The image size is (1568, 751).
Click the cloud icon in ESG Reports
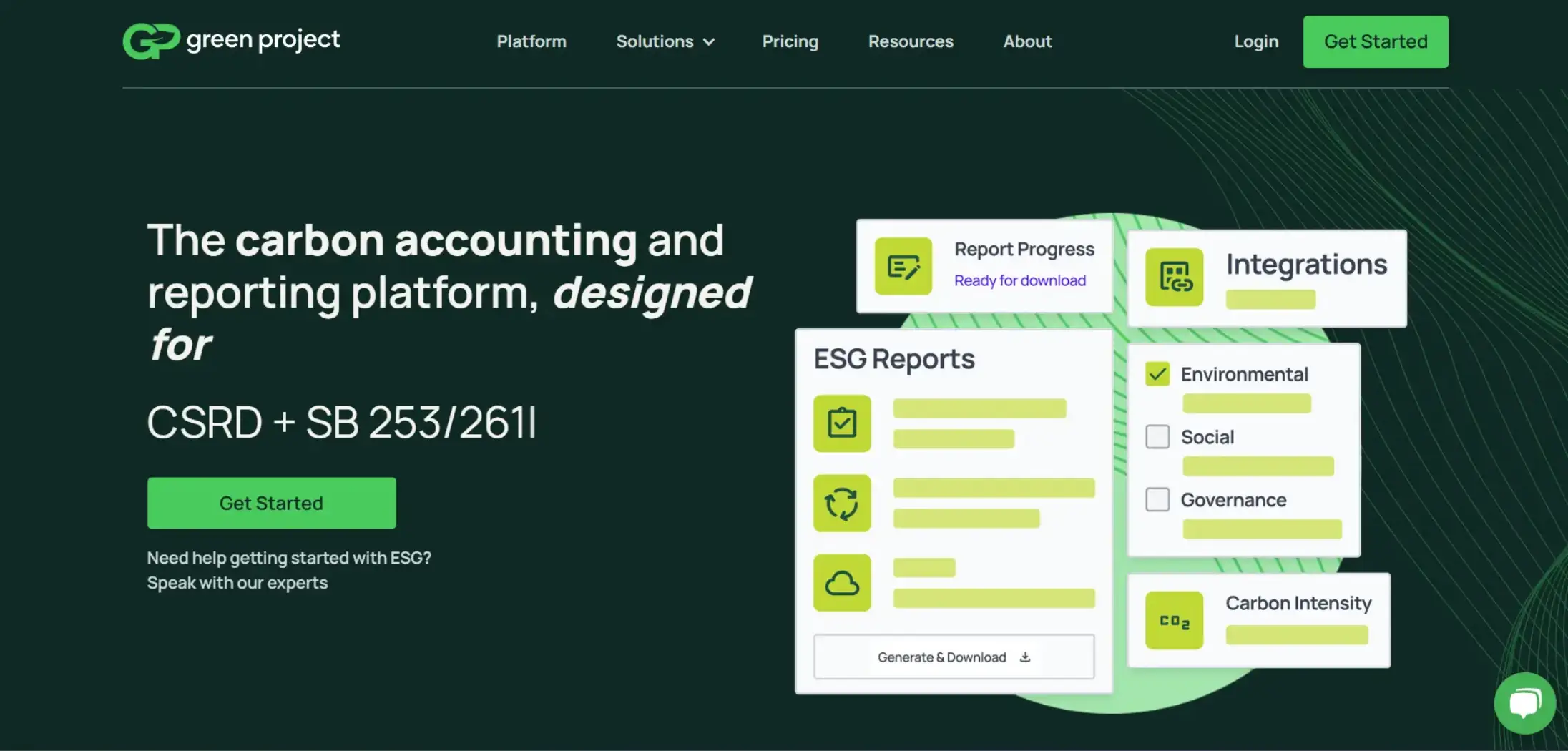pyautogui.click(x=842, y=583)
